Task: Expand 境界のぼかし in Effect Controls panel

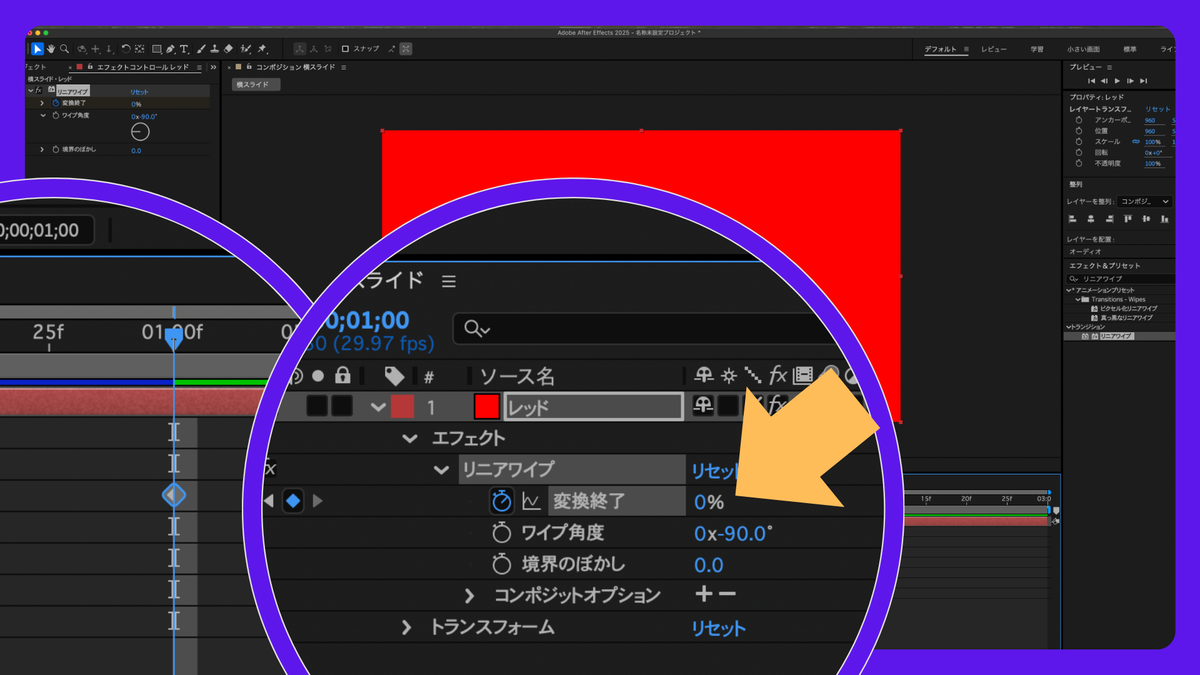Action: click(x=42, y=150)
